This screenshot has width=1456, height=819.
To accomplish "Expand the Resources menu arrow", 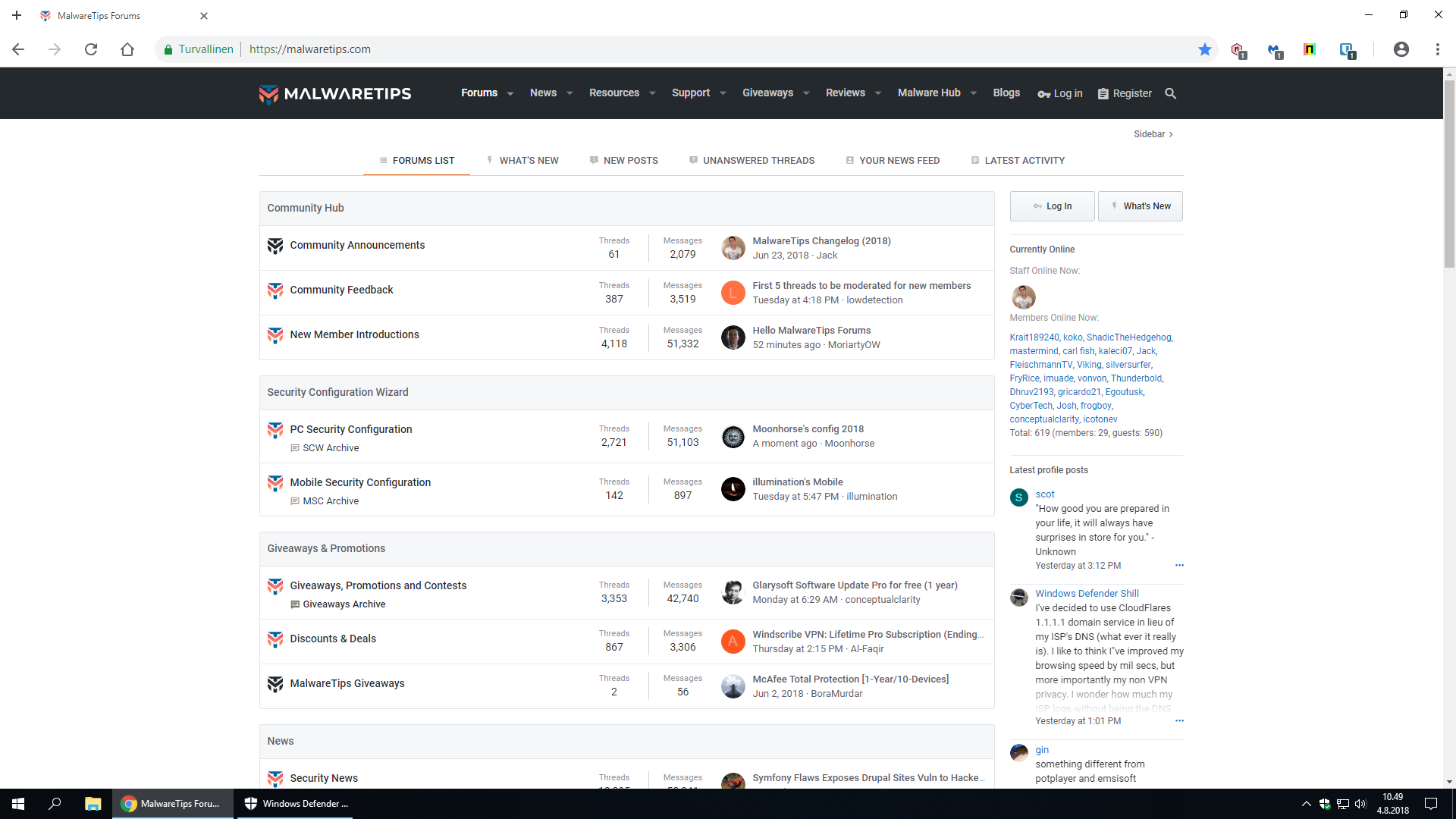I will [652, 93].
